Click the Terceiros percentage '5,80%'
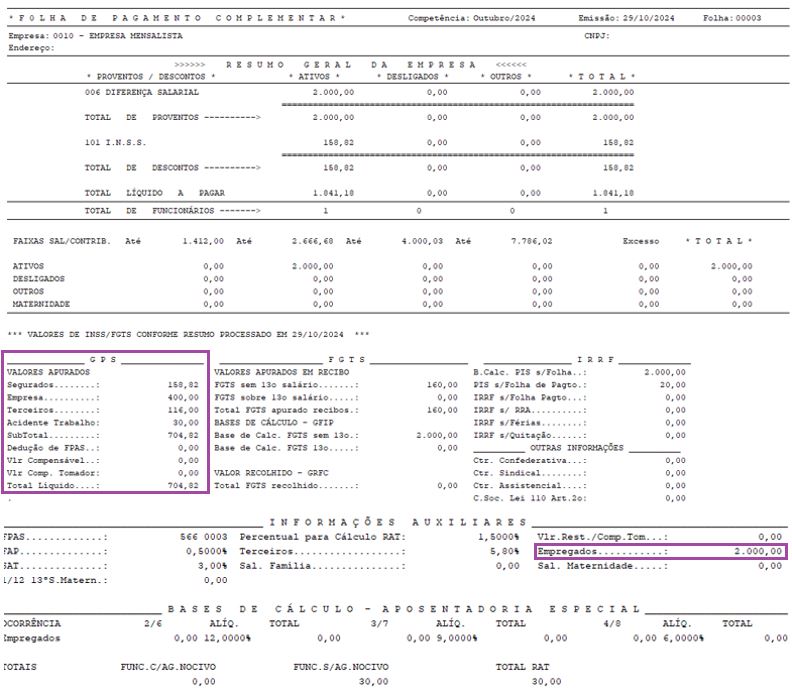The width and height of the screenshot is (792, 696). [x=504, y=552]
